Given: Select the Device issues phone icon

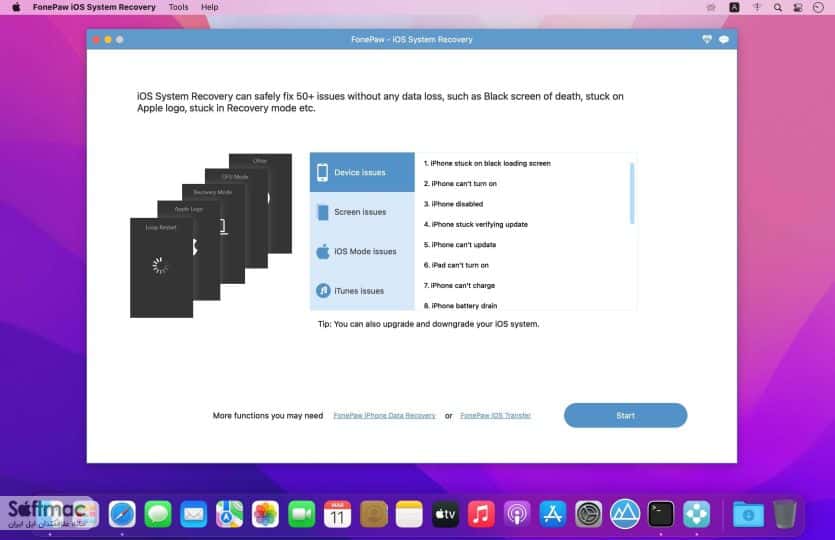Looking at the screenshot, I should (x=323, y=172).
